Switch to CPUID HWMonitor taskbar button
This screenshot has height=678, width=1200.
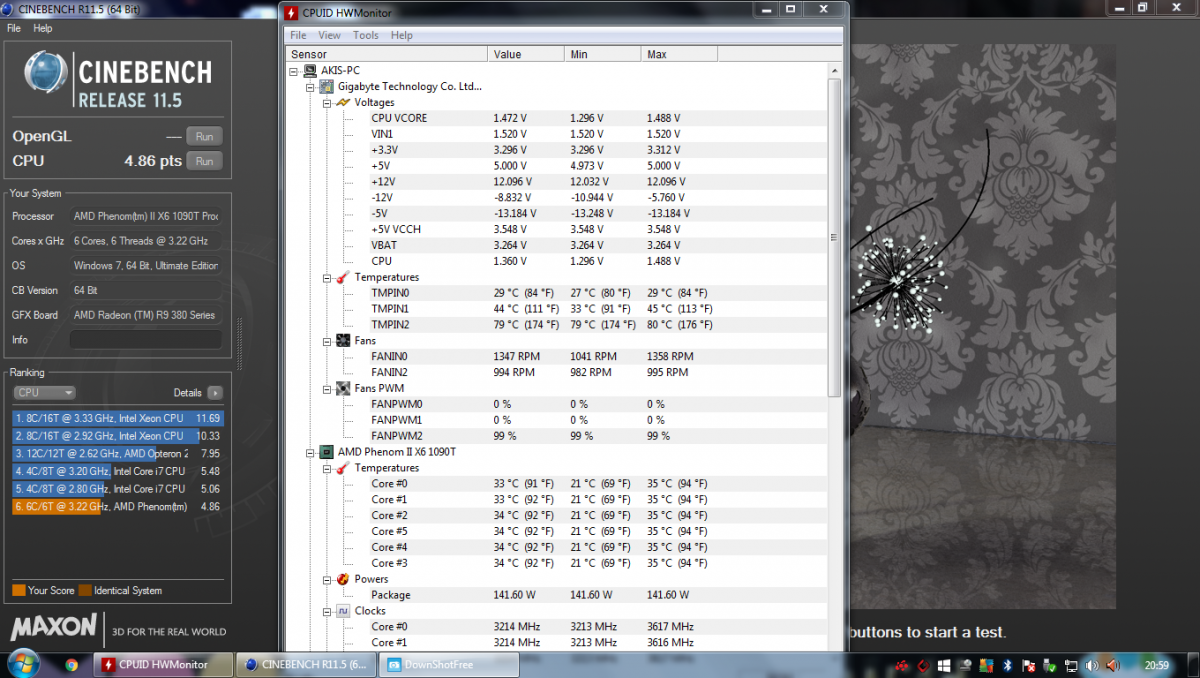point(164,665)
